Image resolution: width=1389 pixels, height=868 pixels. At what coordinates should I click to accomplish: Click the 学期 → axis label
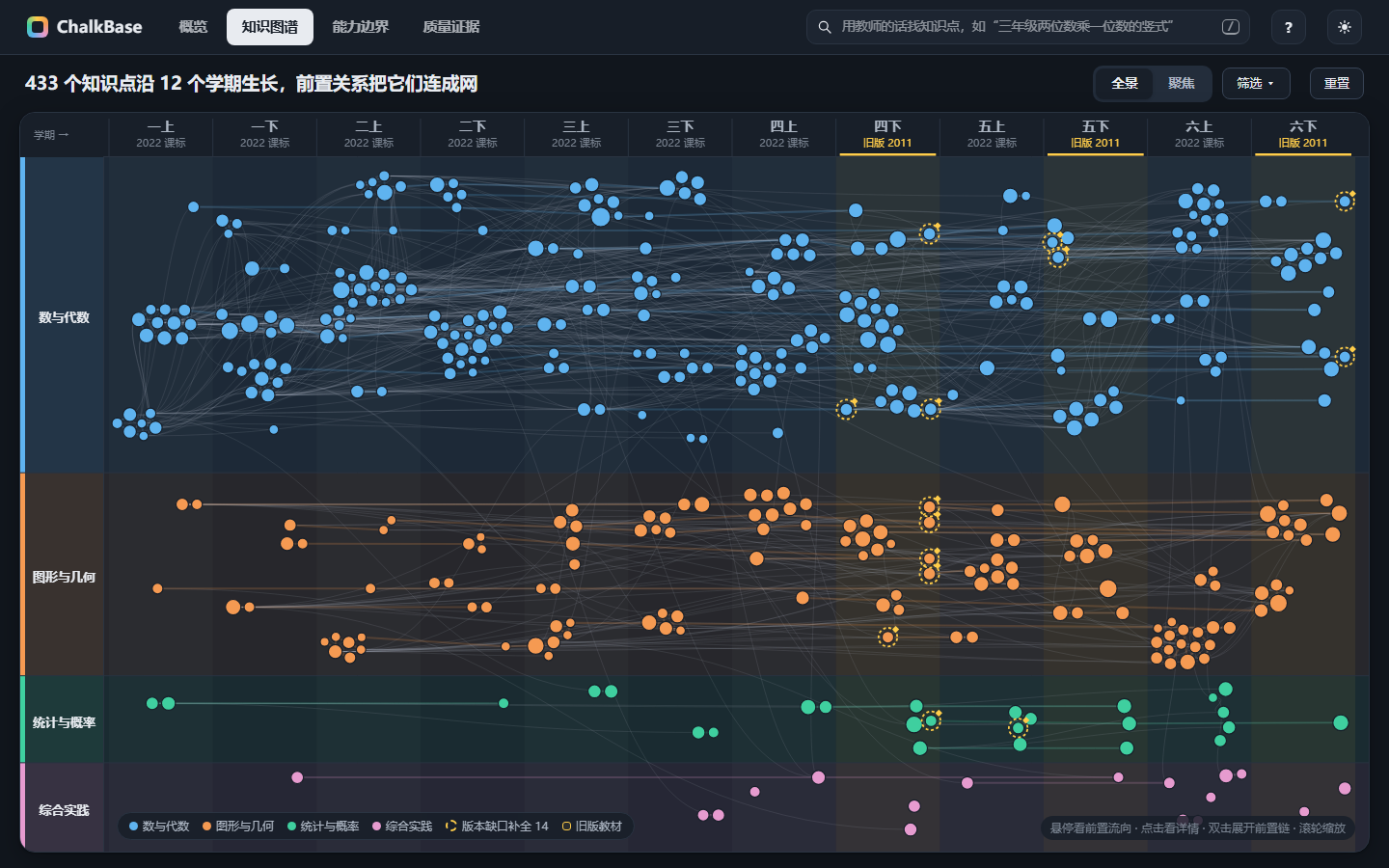tap(51, 135)
